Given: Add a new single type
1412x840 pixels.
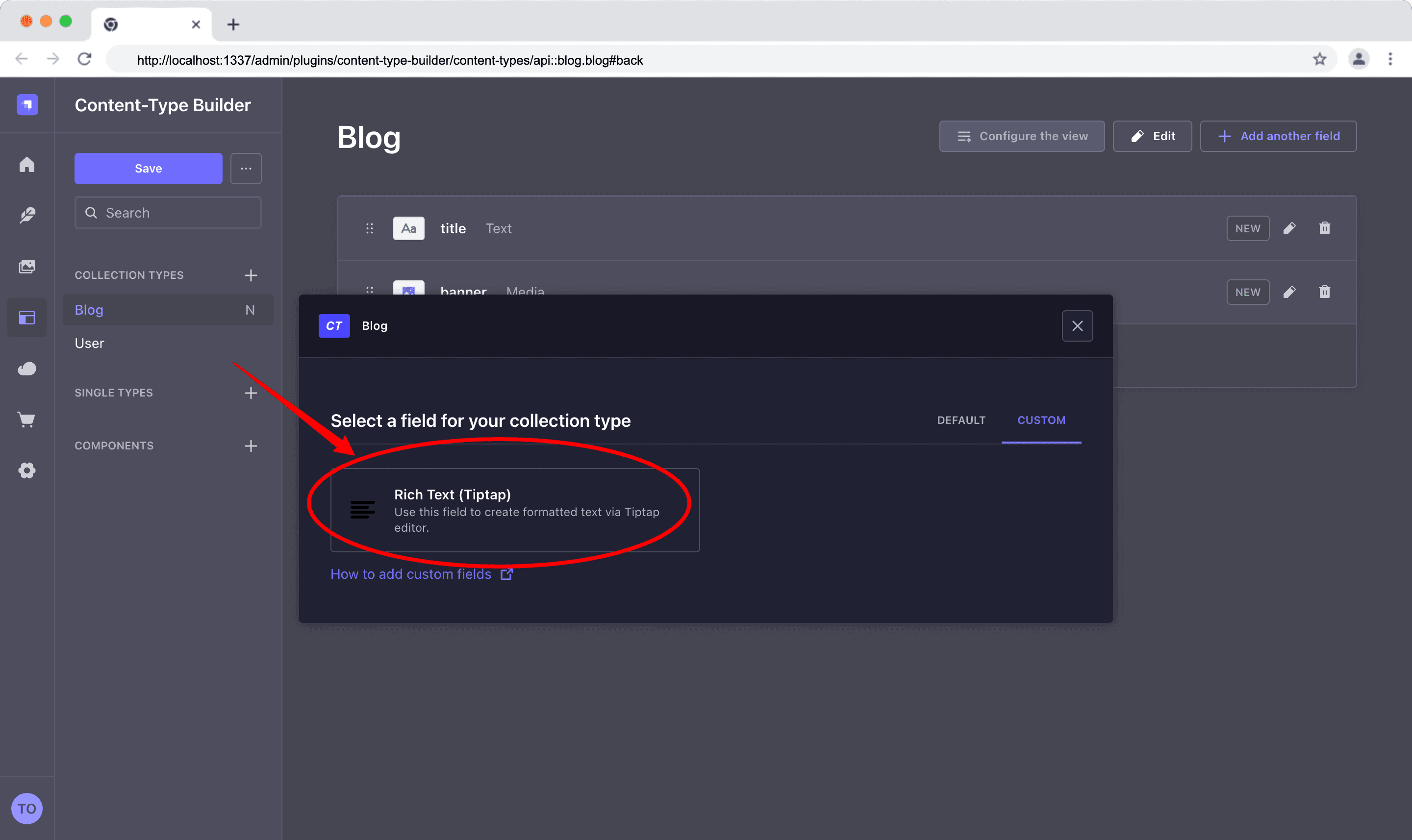Looking at the screenshot, I should 251,393.
